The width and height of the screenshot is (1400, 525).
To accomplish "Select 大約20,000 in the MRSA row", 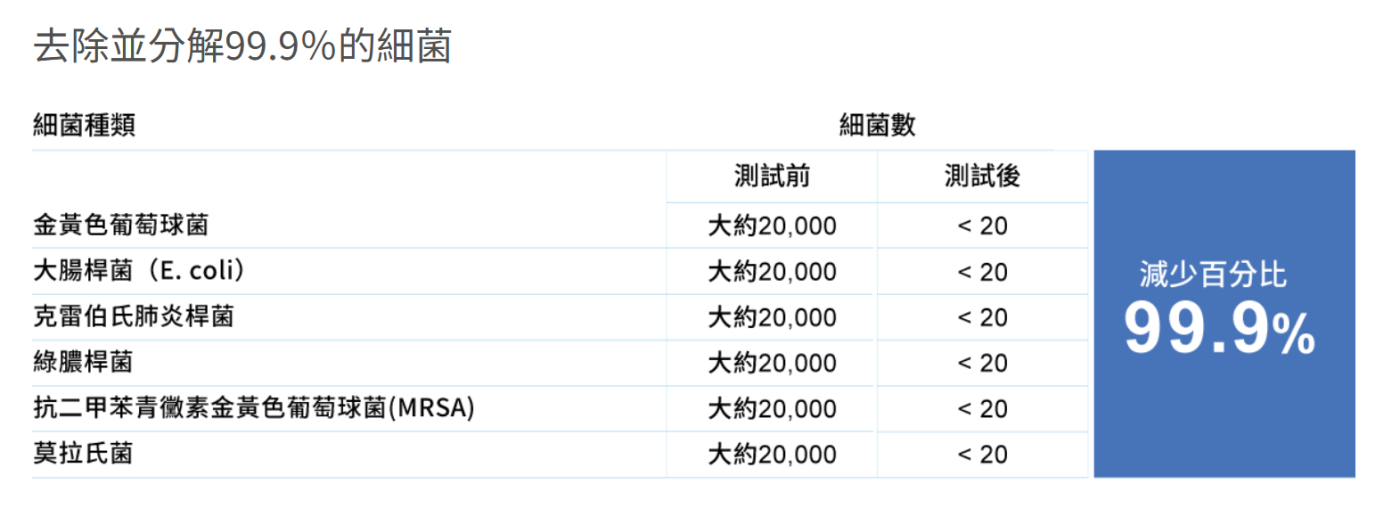I will (x=771, y=409).
